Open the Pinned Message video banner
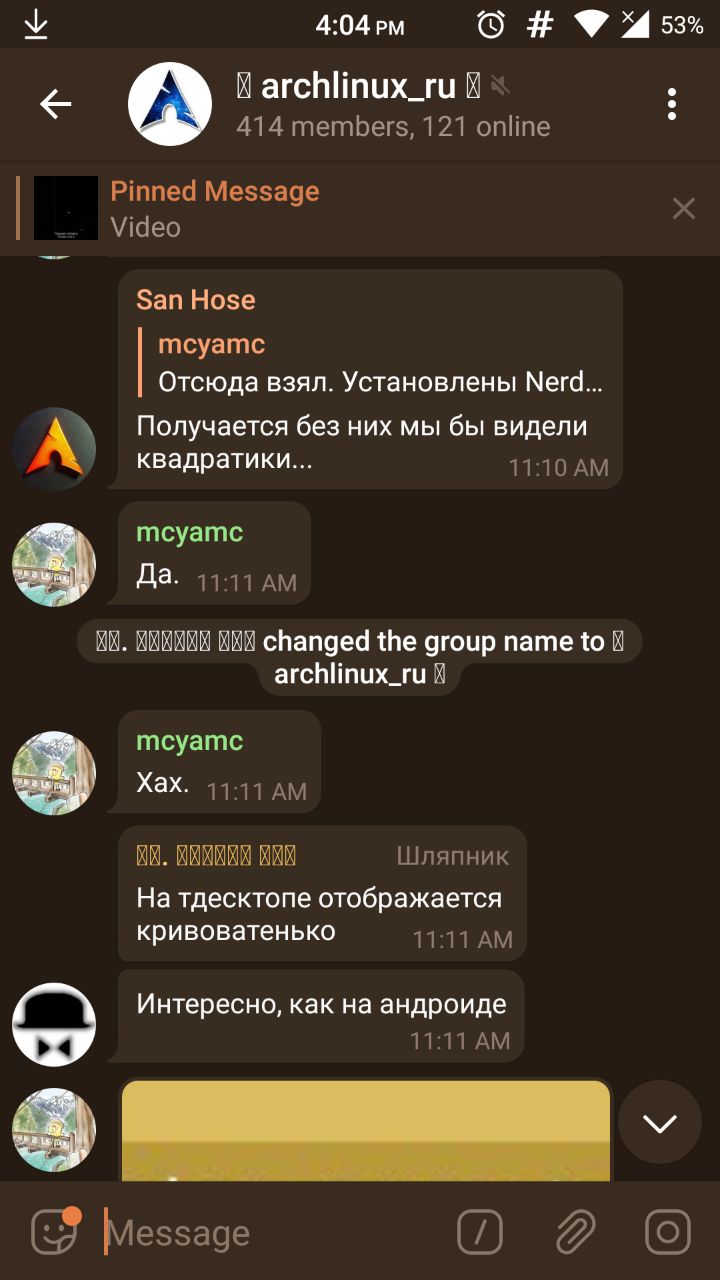Viewport: 720px width, 1280px height. (x=360, y=208)
